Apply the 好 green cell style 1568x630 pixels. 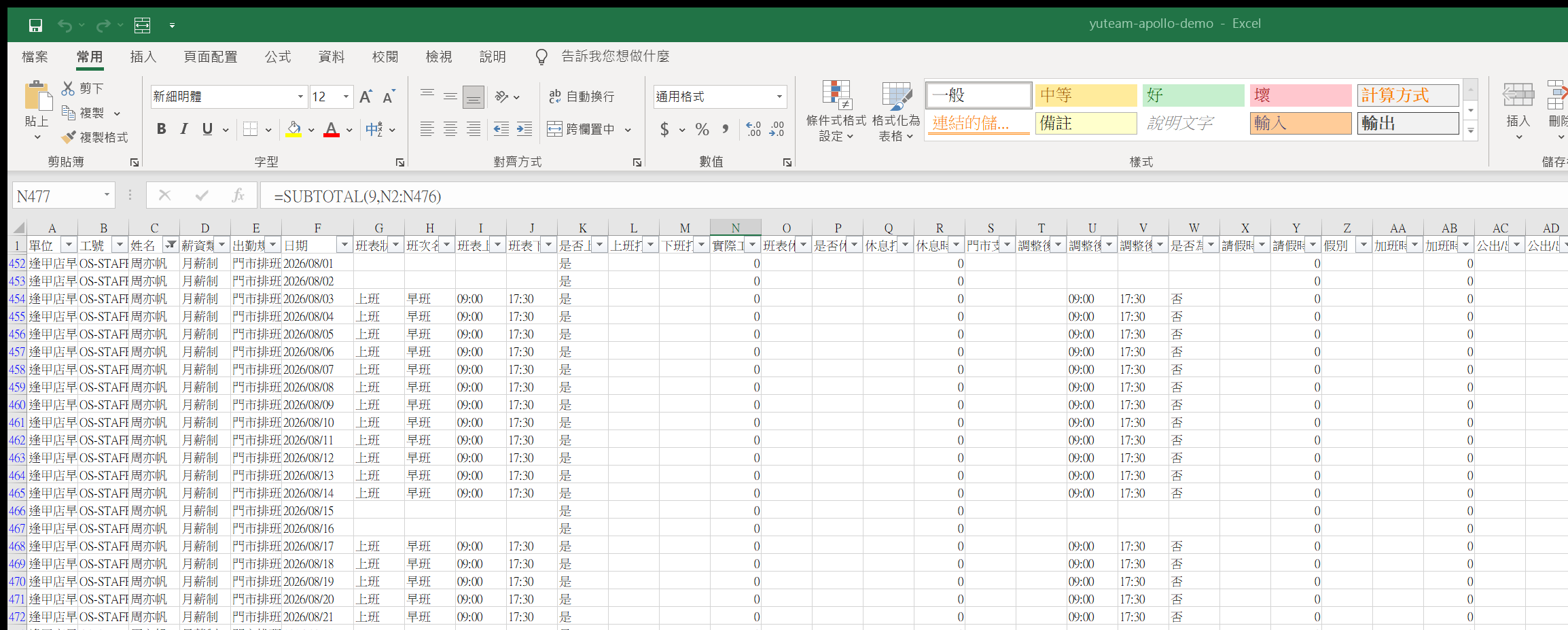(1194, 95)
